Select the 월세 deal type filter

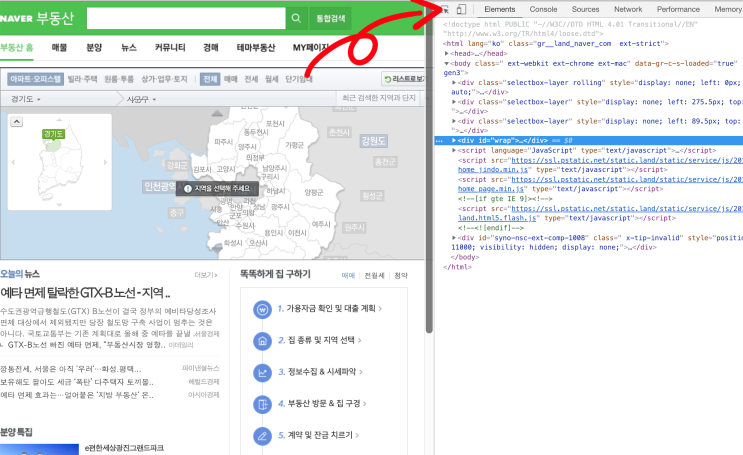coord(272,79)
